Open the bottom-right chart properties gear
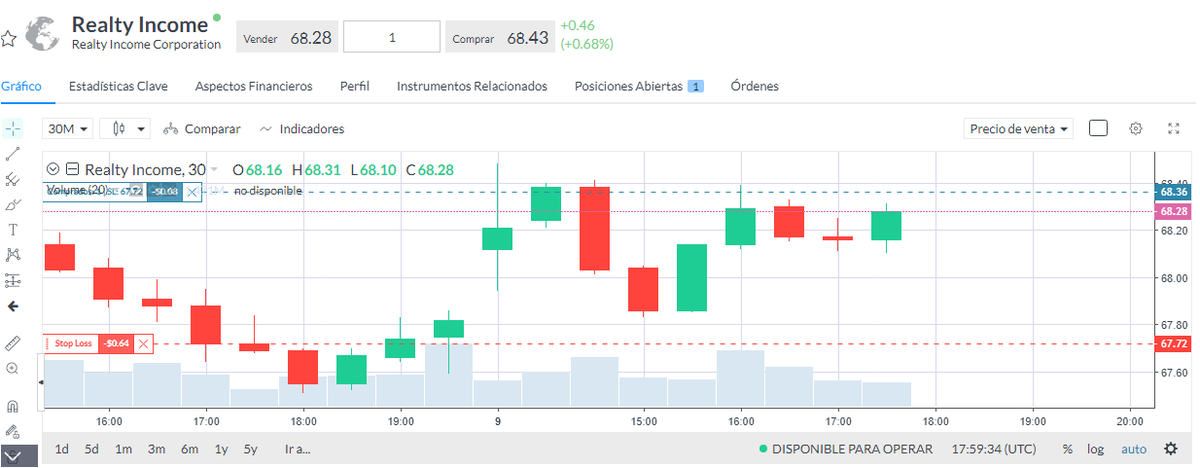 pos(1171,448)
